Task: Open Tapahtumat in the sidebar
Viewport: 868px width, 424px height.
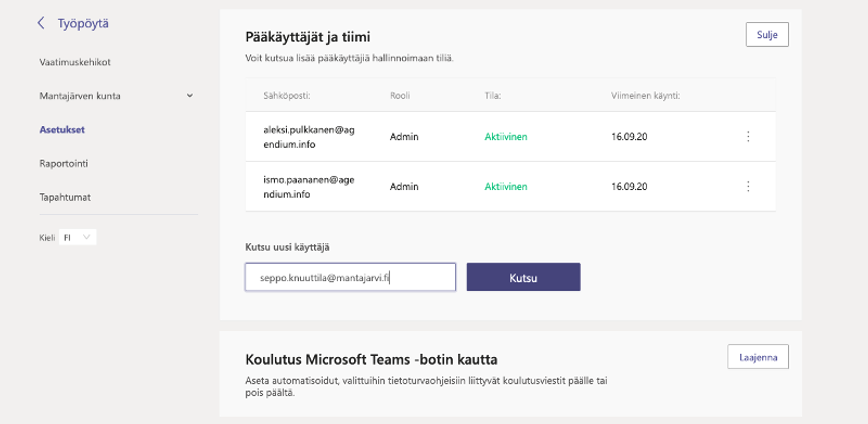Action: pyautogui.click(x=65, y=197)
